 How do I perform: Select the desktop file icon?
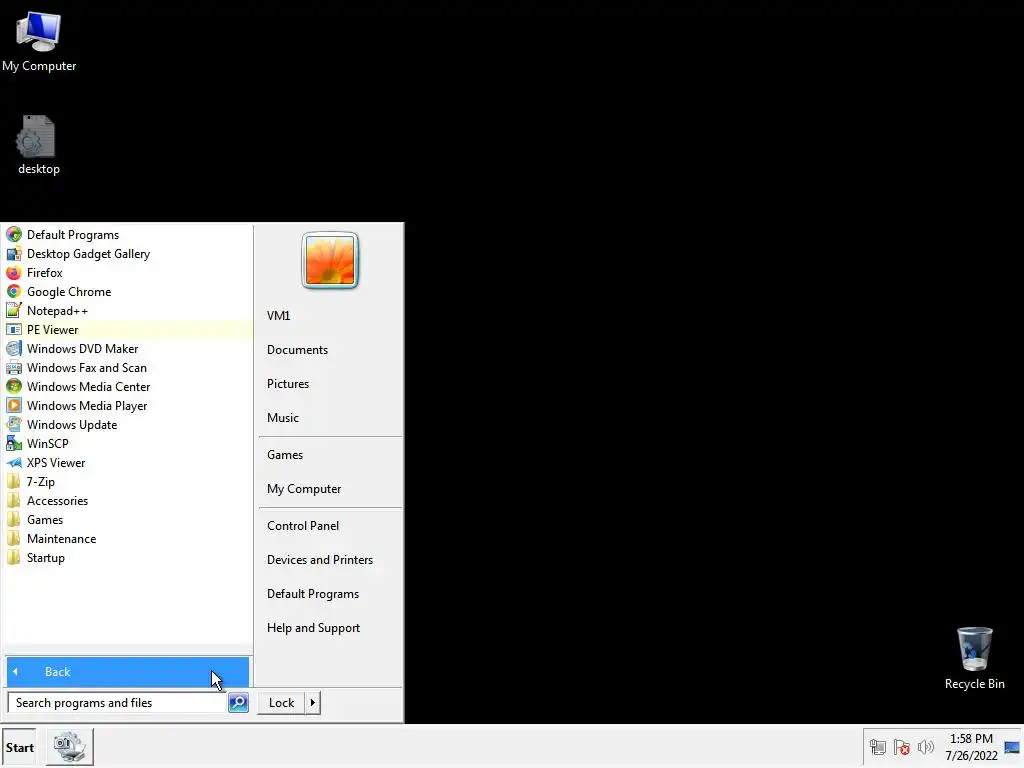click(x=36, y=136)
